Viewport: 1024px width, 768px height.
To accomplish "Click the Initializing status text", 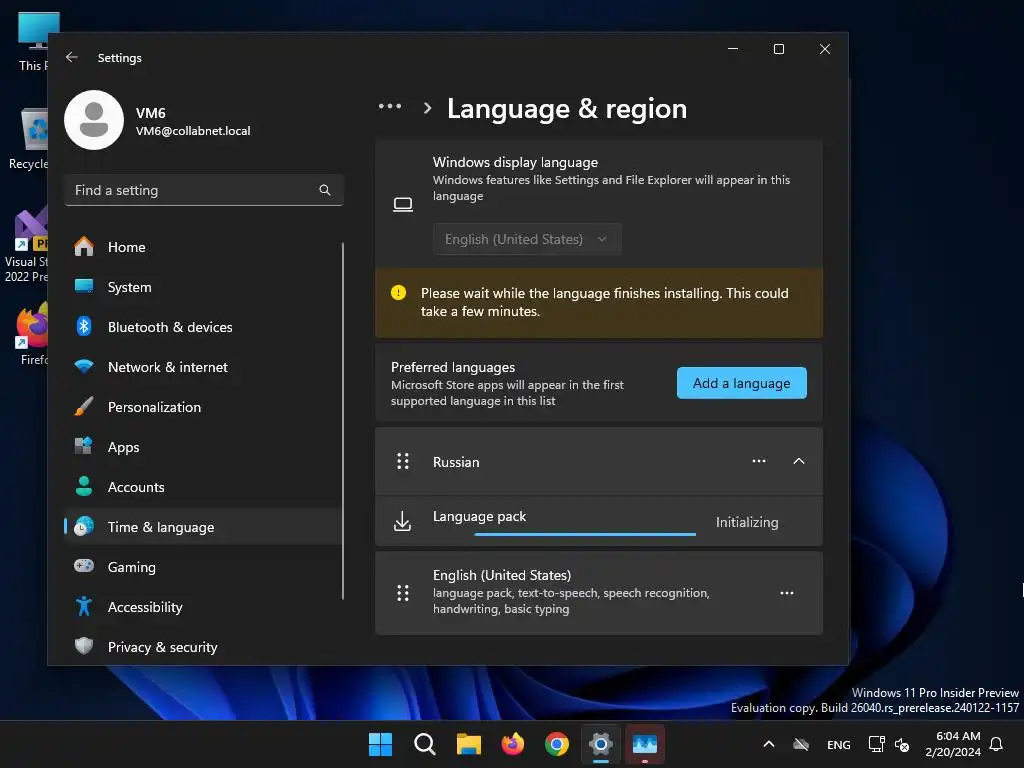I will pyautogui.click(x=746, y=522).
